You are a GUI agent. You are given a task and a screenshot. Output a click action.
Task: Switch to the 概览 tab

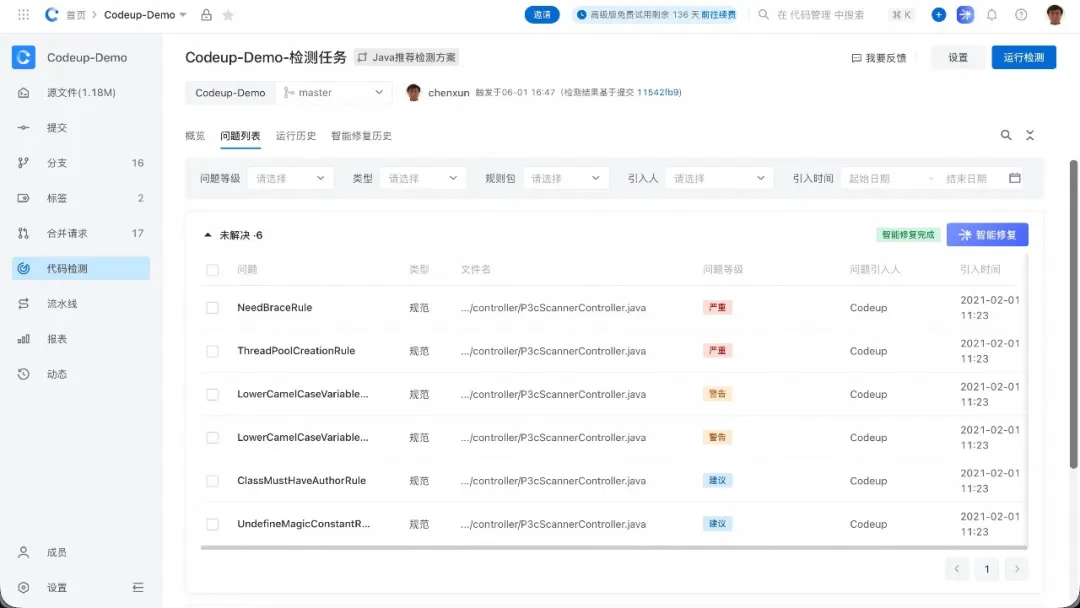[x=195, y=136]
